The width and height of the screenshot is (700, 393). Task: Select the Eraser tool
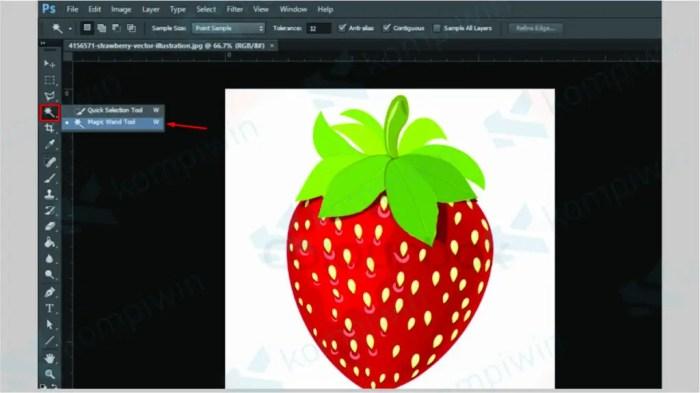click(x=50, y=226)
